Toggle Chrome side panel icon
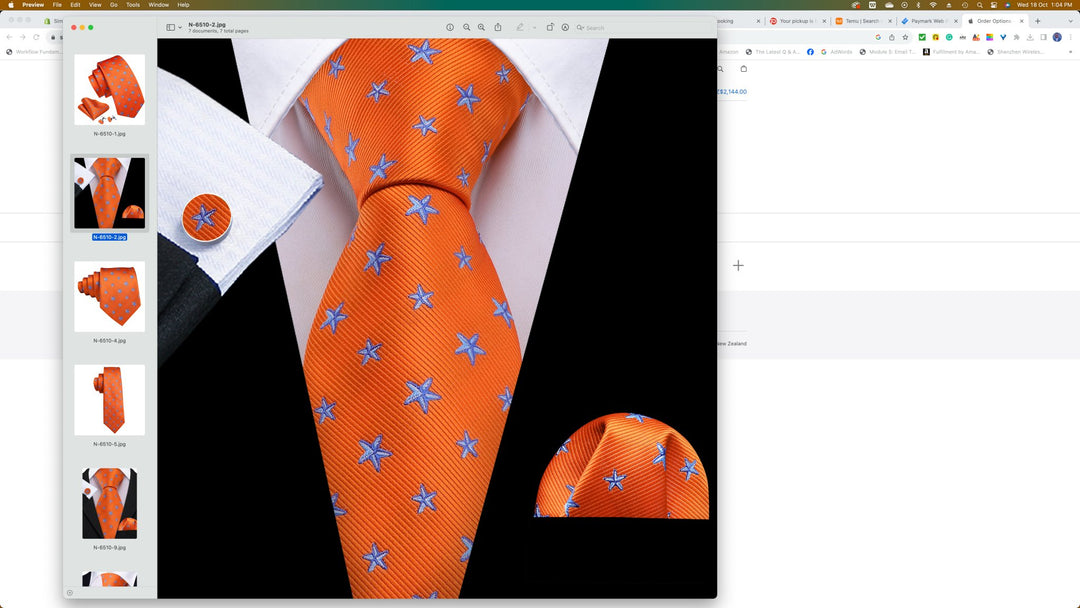This screenshot has height=608, width=1080. click(1041, 37)
